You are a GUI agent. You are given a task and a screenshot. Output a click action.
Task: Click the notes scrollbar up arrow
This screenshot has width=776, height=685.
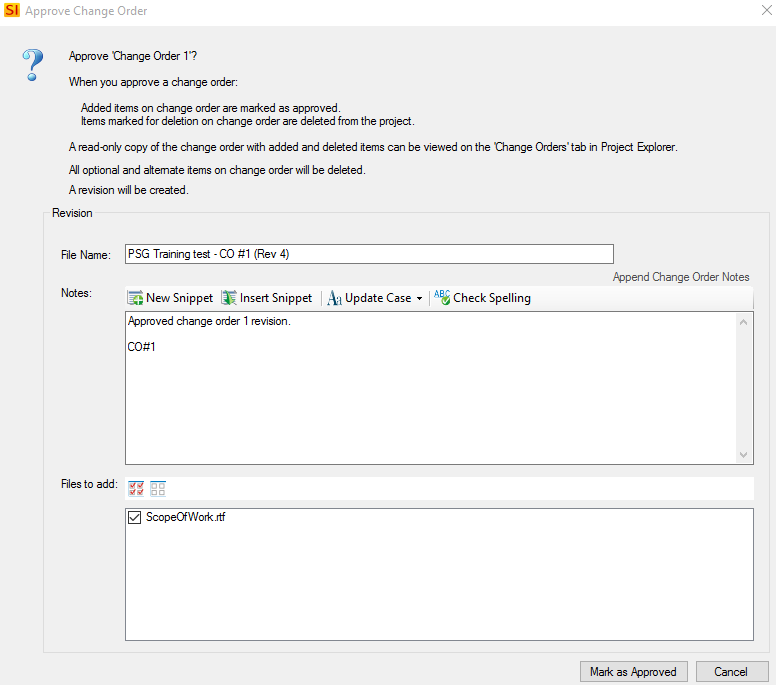click(743, 322)
